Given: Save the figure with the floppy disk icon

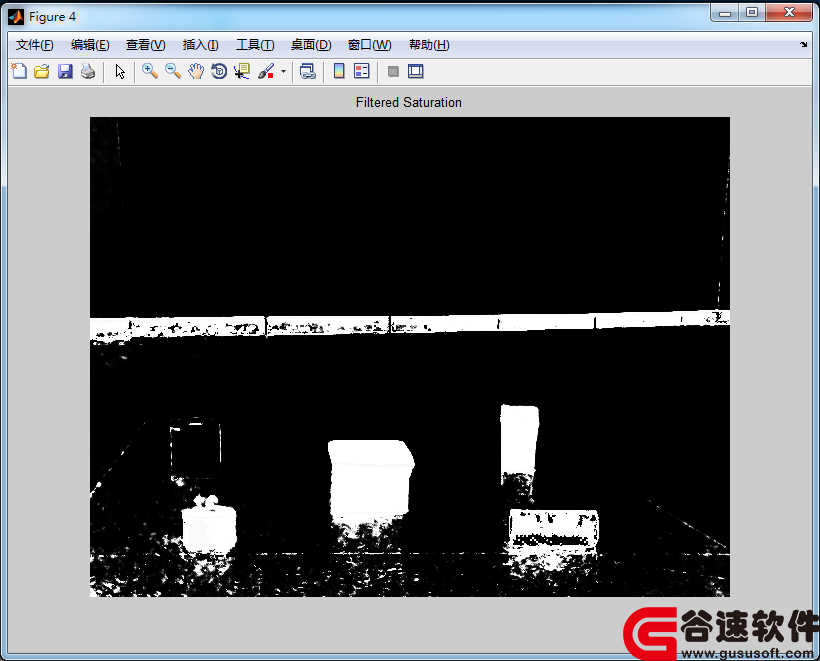Looking at the screenshot, I should pos(65,71).
